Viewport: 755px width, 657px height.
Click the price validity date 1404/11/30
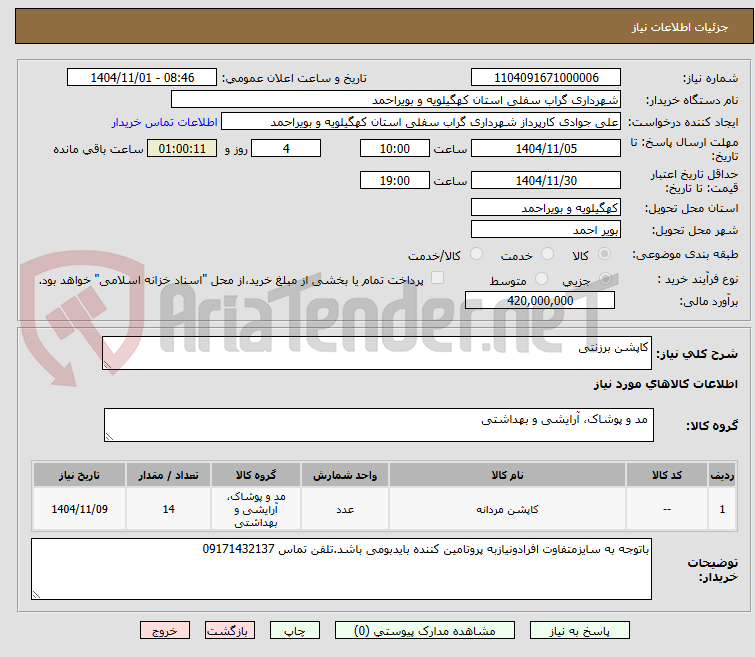[546, 180]
